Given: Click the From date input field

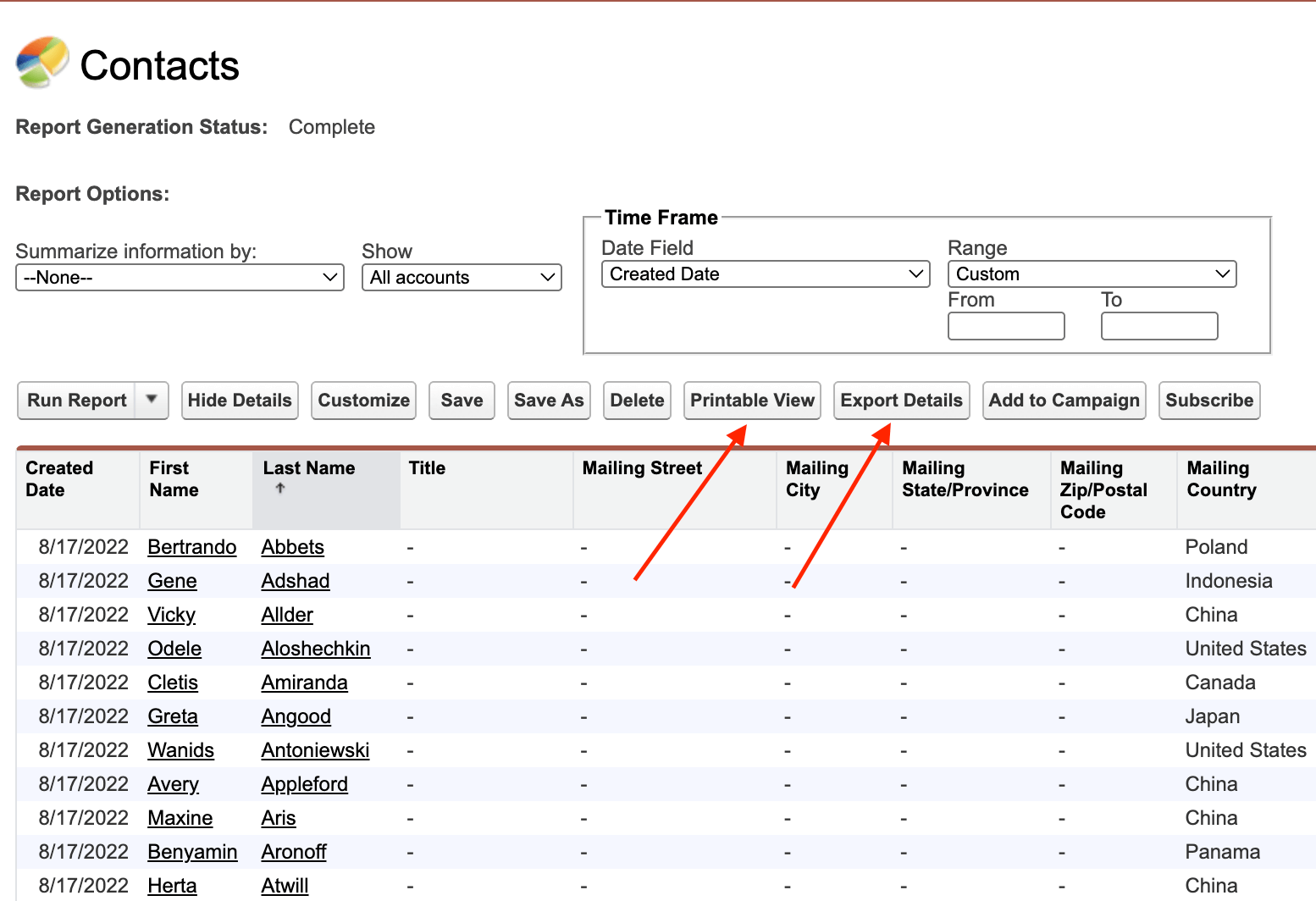Looking at the screenshot, I should (1006, 326).
